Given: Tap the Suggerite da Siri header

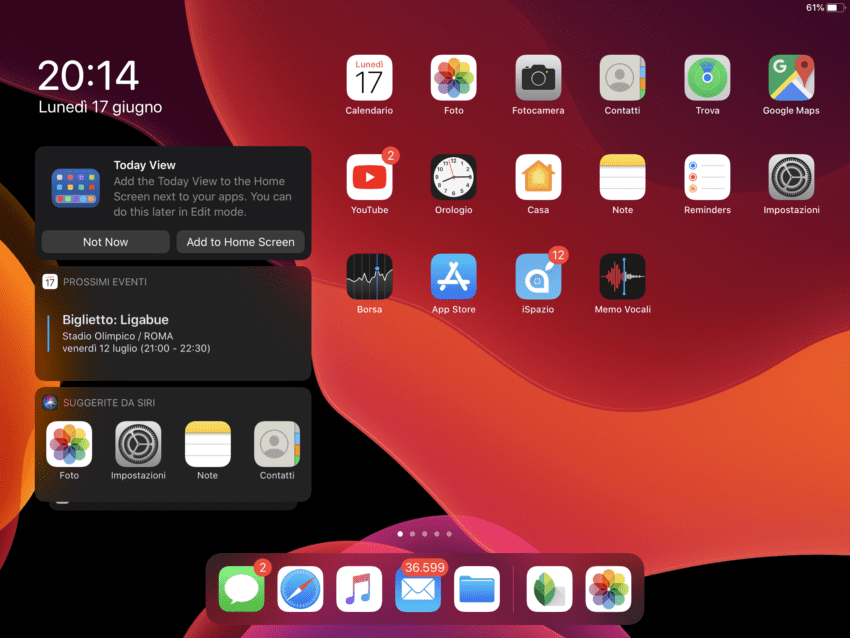Looking at the screenshot, I should (108, 403).
